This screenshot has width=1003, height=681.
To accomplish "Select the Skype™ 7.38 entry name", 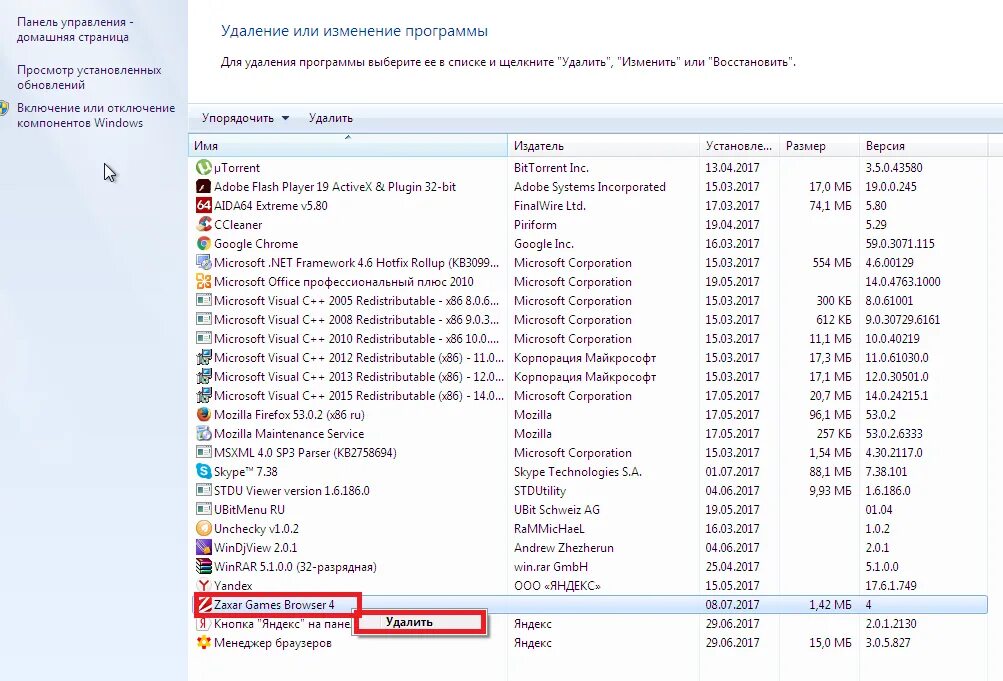I will (246, 471).
